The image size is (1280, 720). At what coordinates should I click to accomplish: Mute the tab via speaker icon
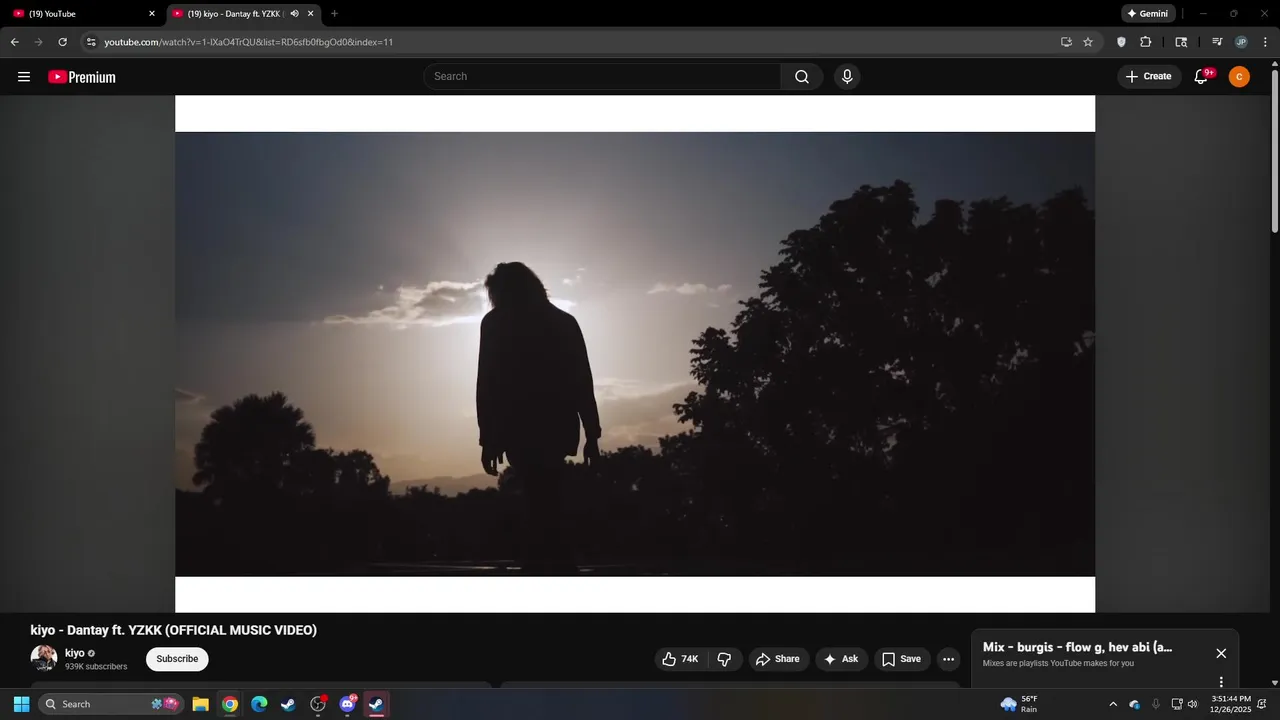click(294, 14)
